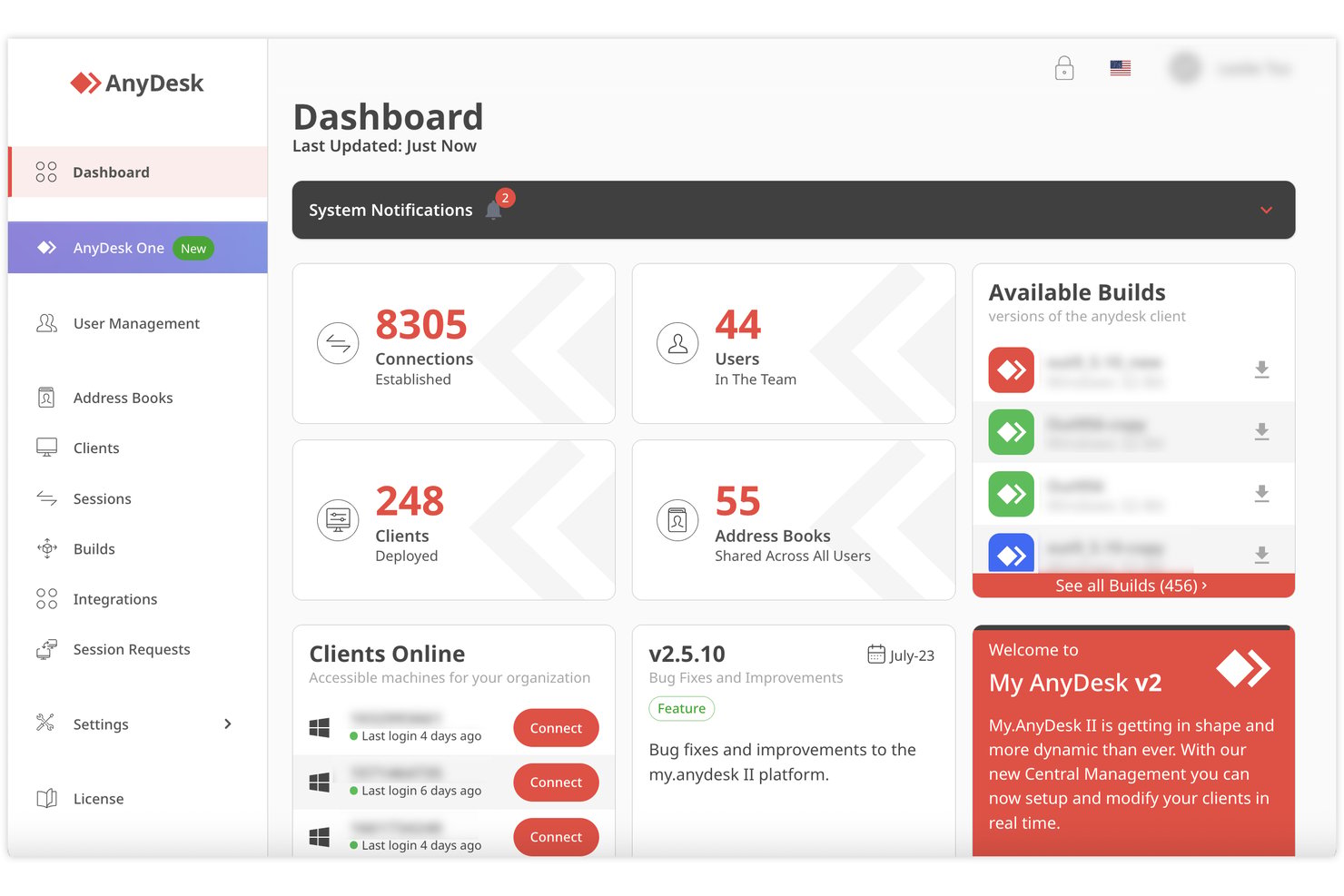Click the July-23 calendar icon
The width and height of the screenshot is (1344, 896).
(875, 654)
